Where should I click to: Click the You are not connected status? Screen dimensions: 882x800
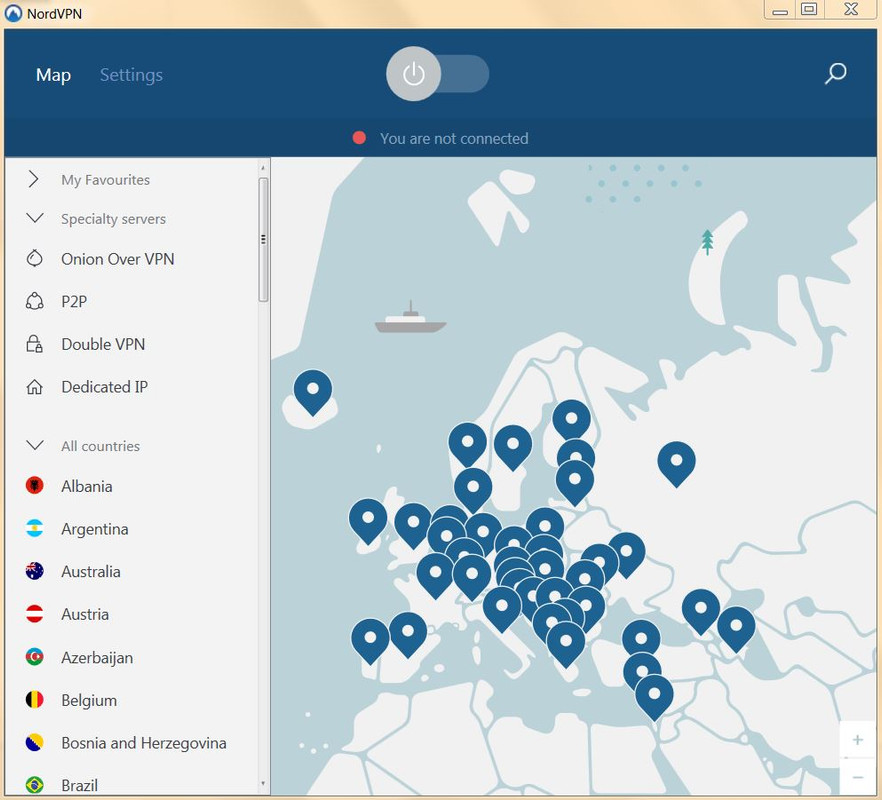[x=454, y=138]
